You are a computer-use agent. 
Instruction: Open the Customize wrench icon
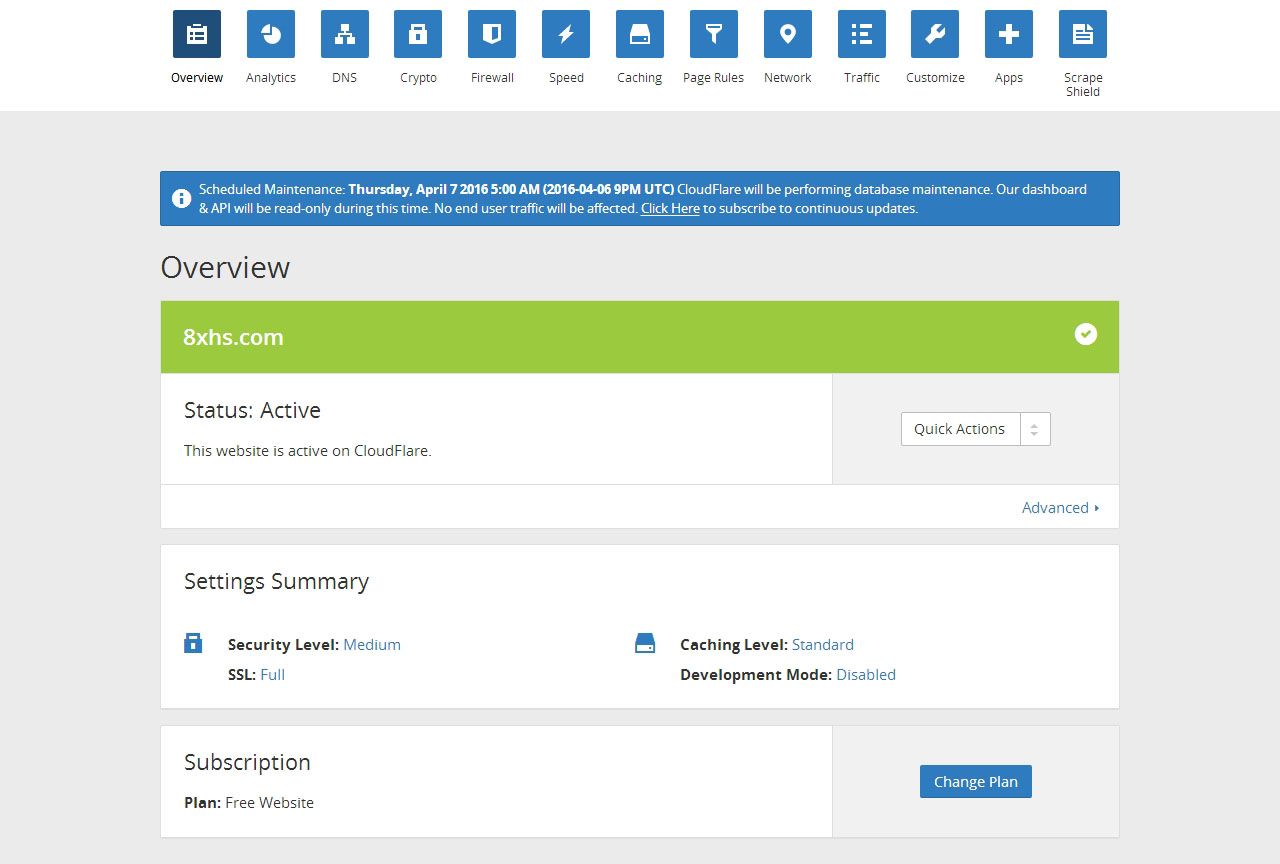pyautogui.click(x=935, y=34)
